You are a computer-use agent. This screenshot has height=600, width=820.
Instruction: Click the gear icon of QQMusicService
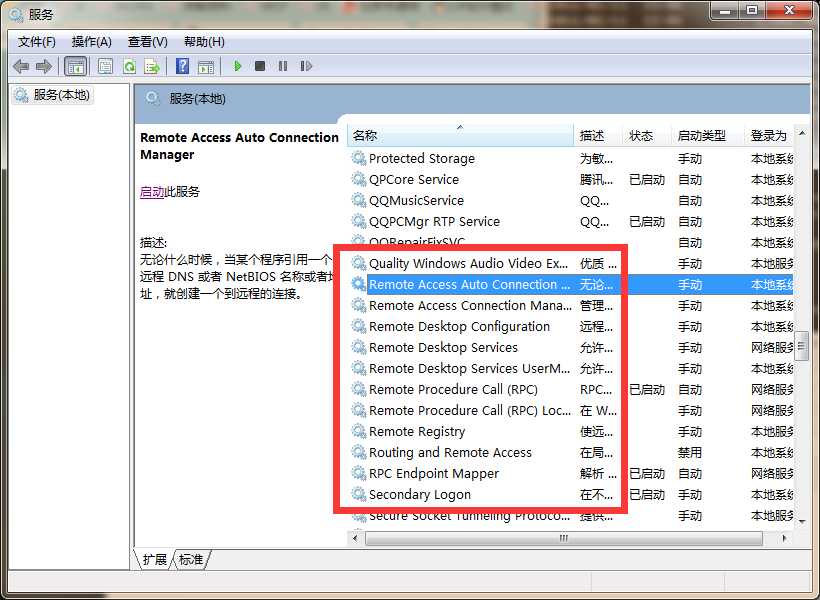(358, 200)
